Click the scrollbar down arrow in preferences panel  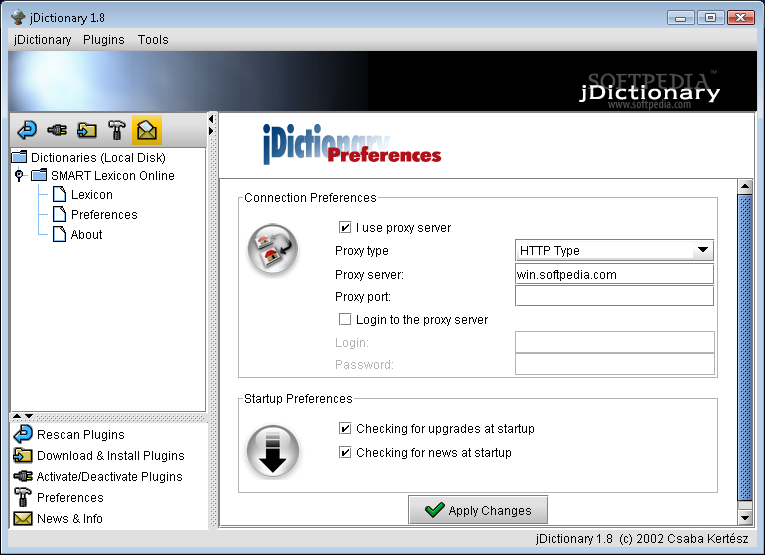tap(745, 517)
